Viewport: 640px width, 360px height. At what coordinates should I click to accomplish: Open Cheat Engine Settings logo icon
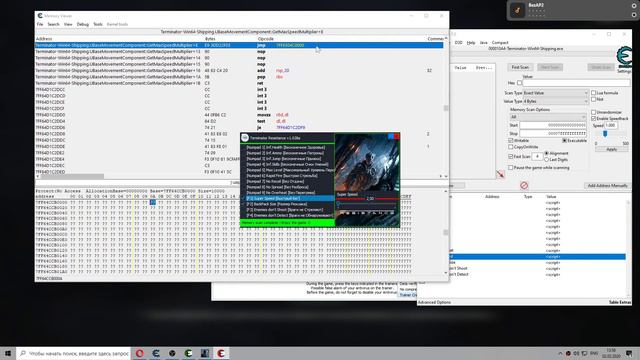tap(624, 58)
